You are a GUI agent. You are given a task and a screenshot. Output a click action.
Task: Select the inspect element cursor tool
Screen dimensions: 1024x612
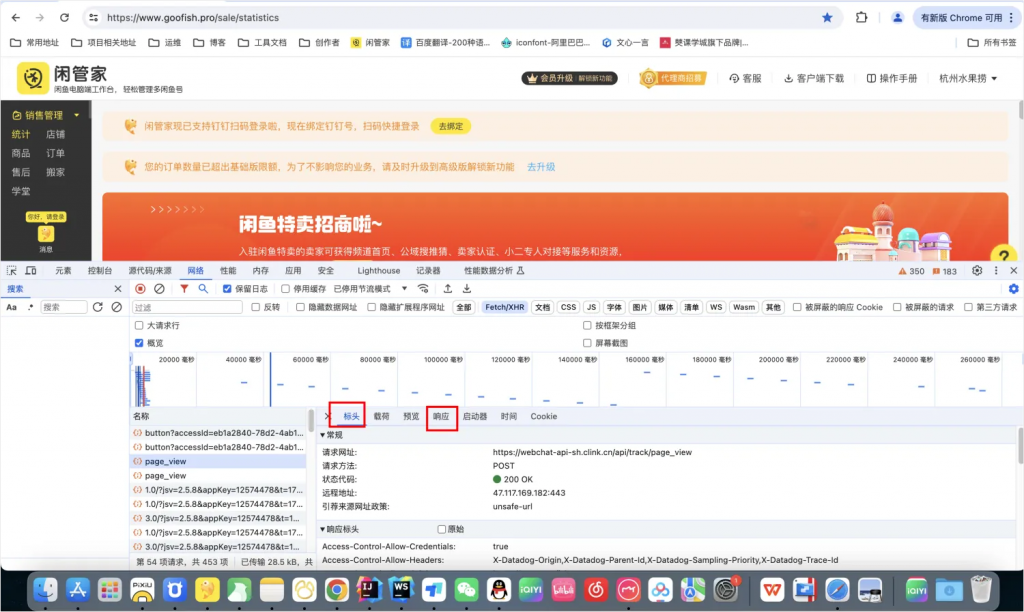coord(11,271)
